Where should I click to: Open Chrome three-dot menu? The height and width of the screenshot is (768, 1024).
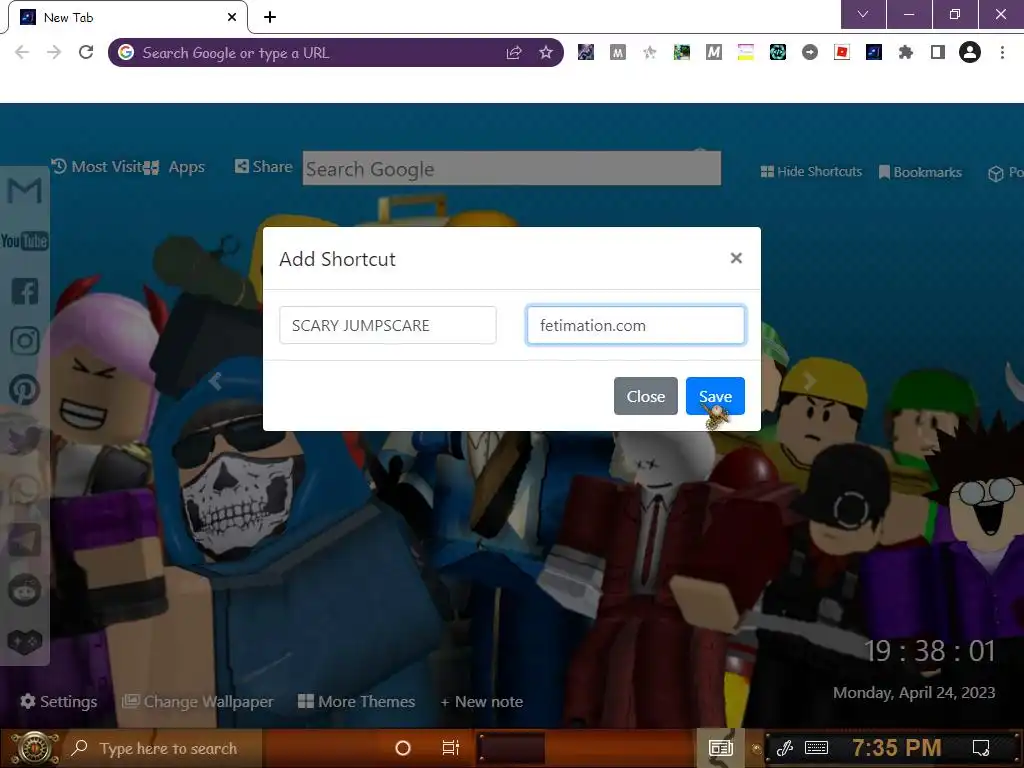pyautogui.click(x=1002, y=52)
